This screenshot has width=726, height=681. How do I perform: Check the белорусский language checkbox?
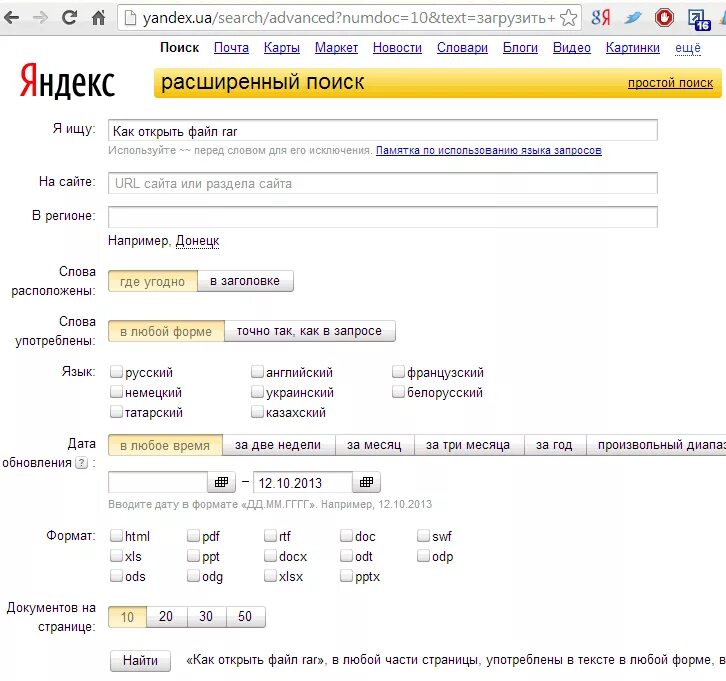click(x=398, y=392)
